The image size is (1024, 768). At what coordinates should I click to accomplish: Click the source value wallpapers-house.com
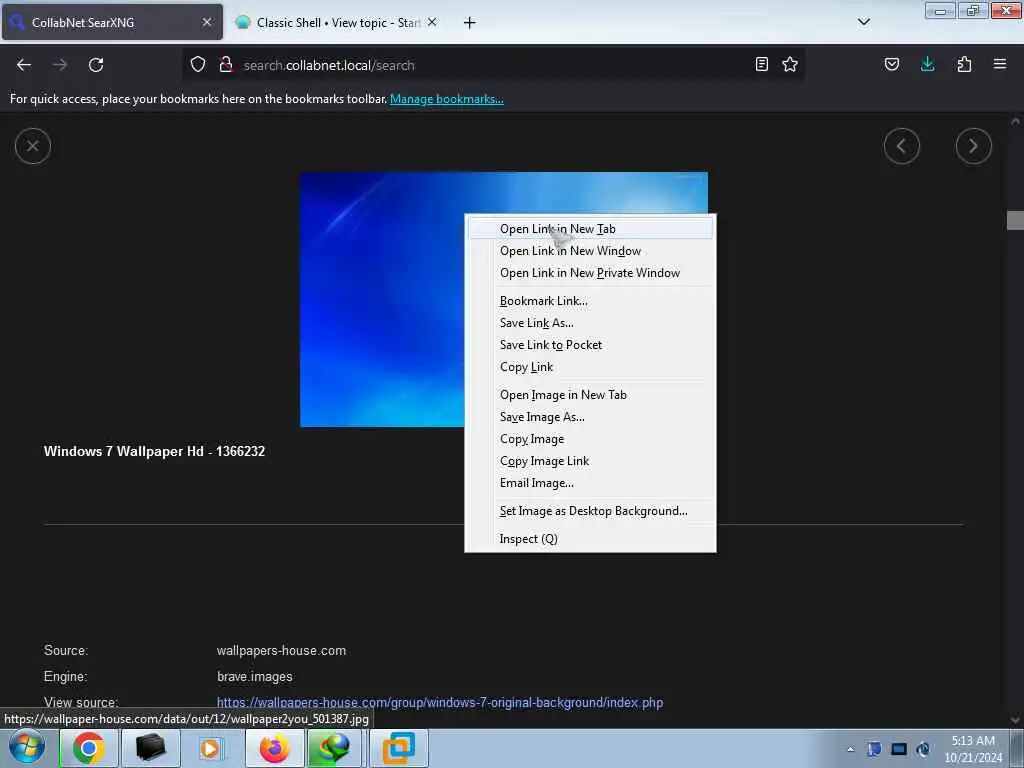[x=281, y=650]
